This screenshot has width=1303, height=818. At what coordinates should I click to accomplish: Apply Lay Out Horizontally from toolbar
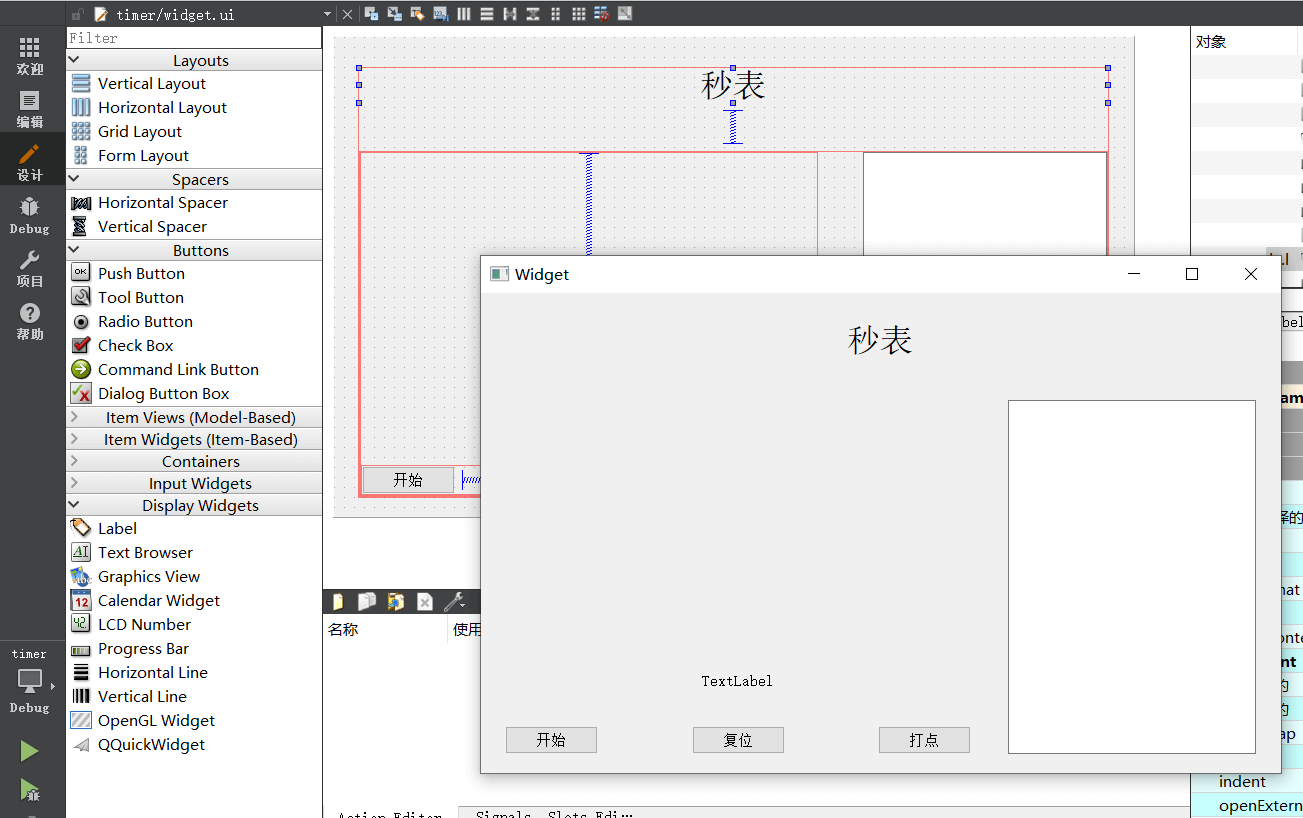464,14
